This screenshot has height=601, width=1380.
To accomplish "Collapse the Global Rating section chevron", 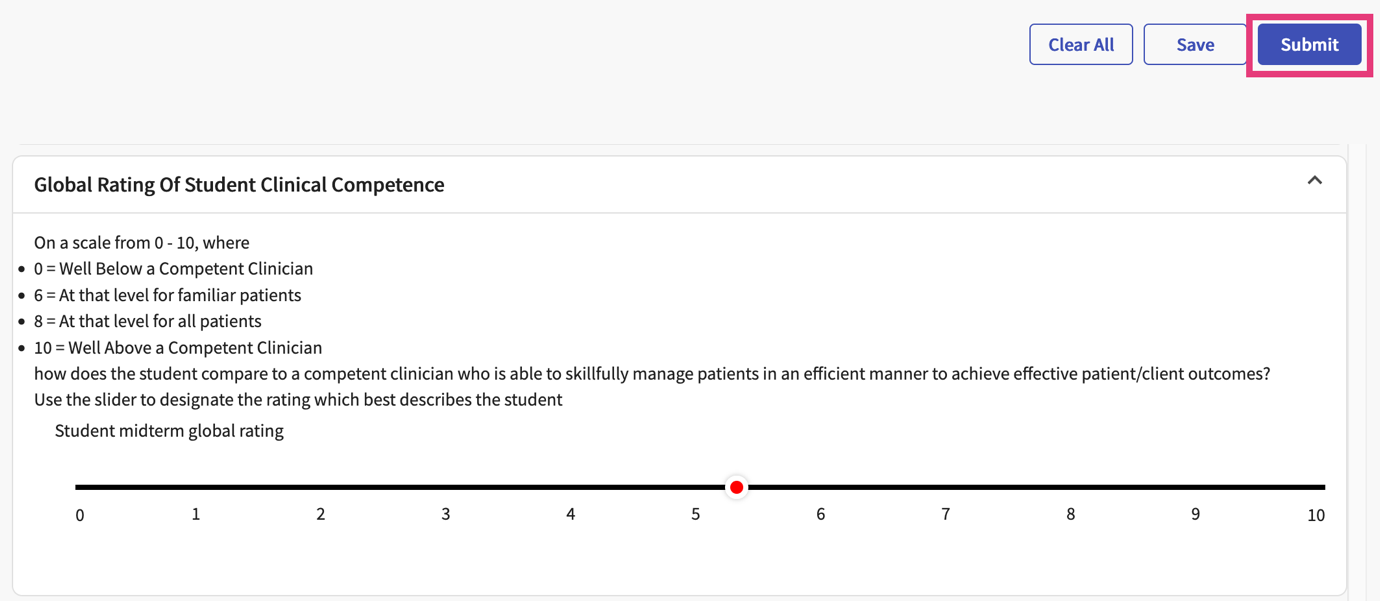I will [x=1315, y=181].
